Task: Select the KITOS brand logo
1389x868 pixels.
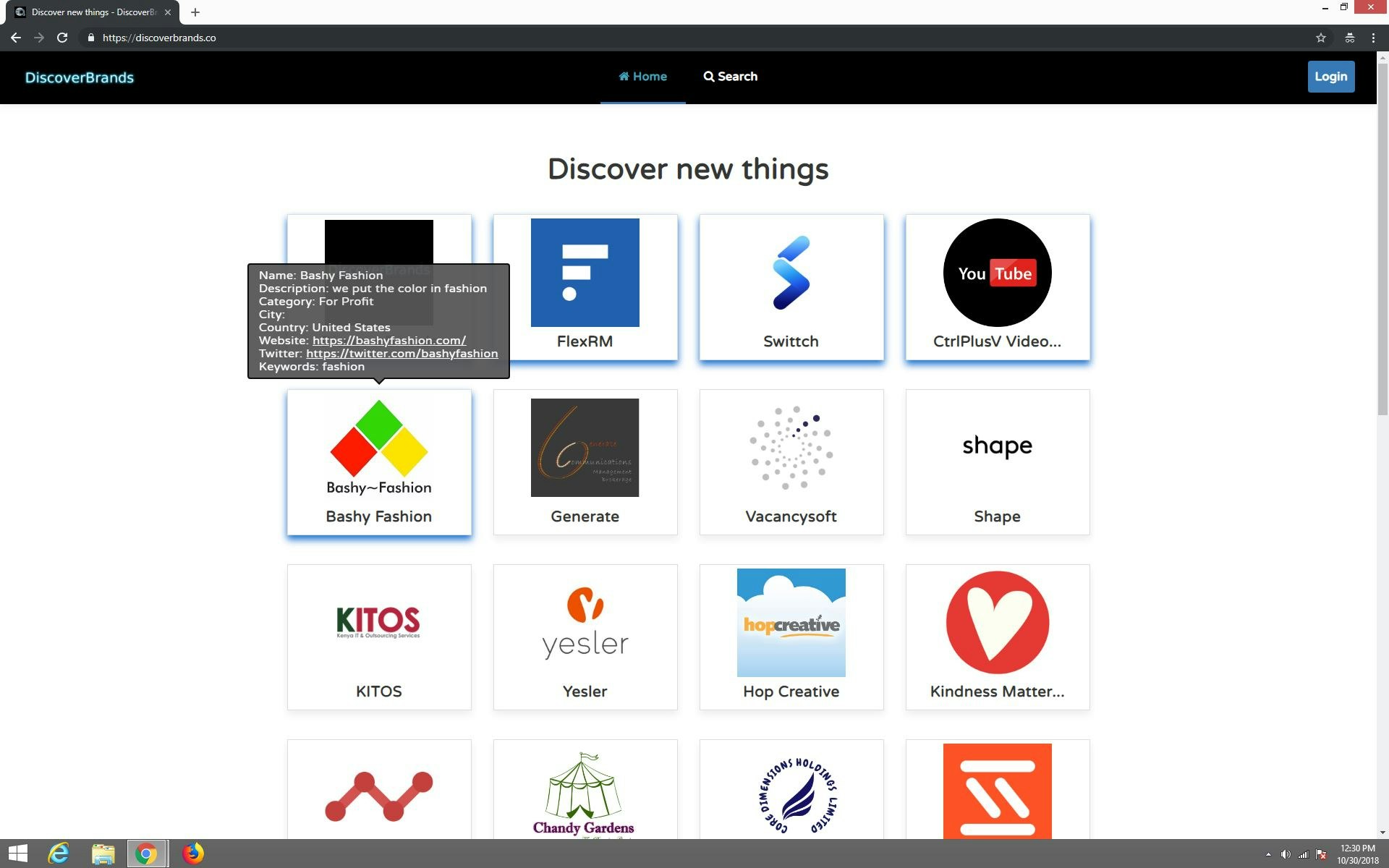Action: 378,622
